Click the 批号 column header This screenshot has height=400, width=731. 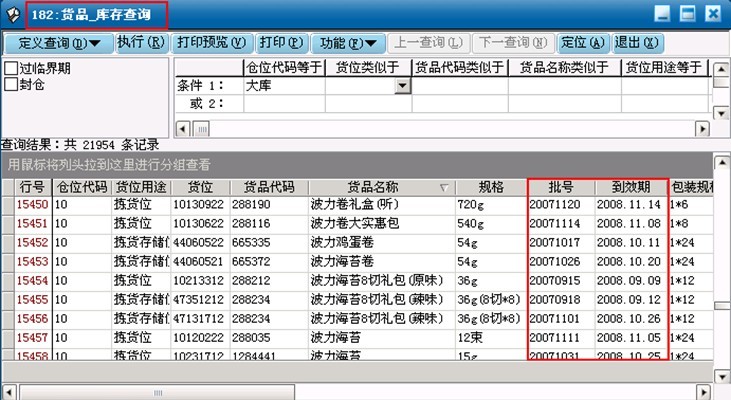click(560, 187)
